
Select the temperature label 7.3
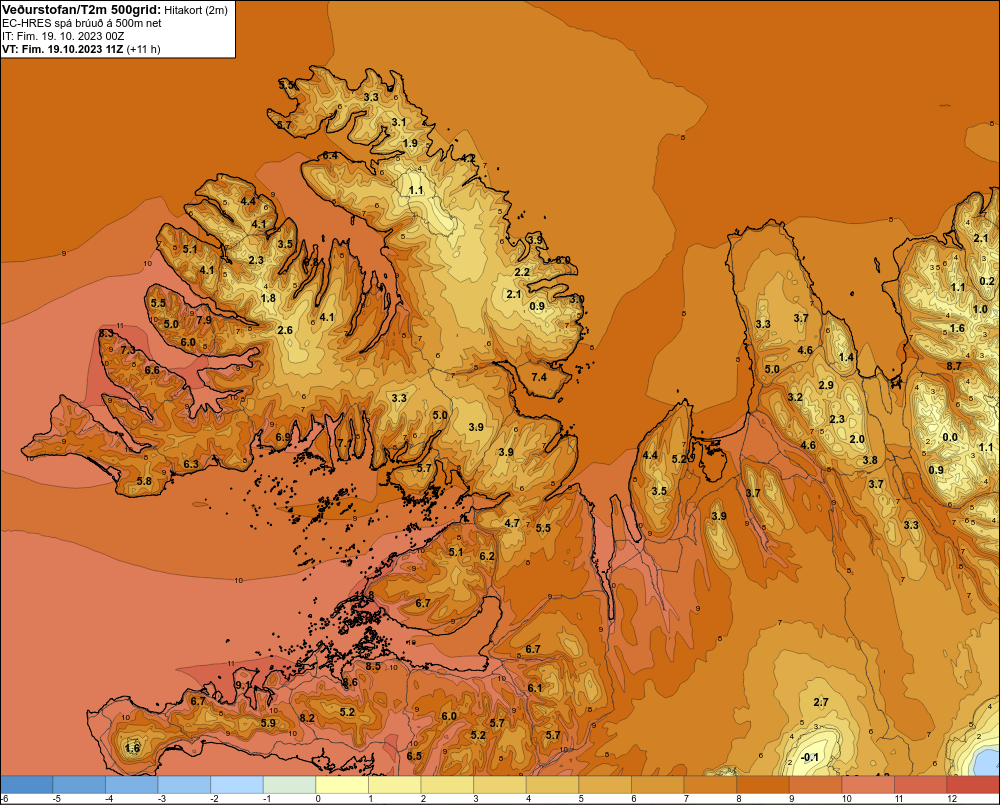[x=128, y=350]
